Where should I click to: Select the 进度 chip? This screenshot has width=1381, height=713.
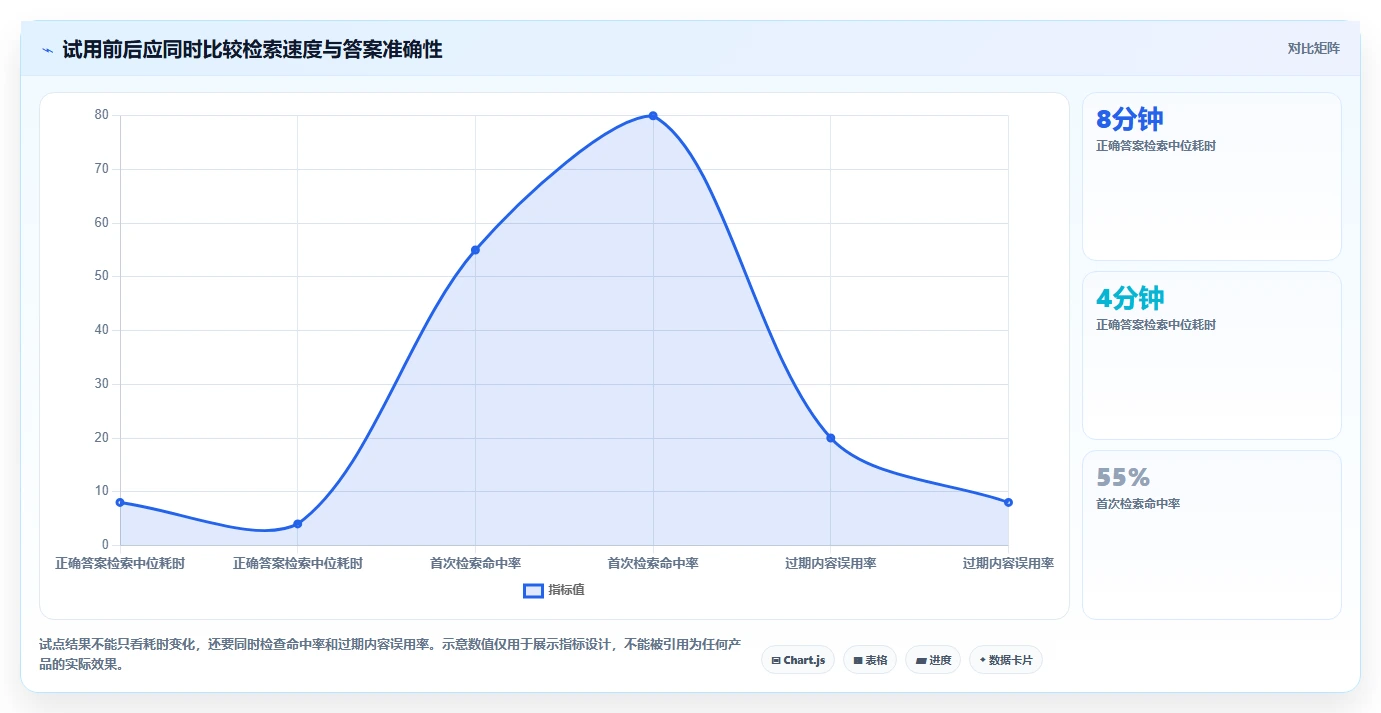click(933, 660)
